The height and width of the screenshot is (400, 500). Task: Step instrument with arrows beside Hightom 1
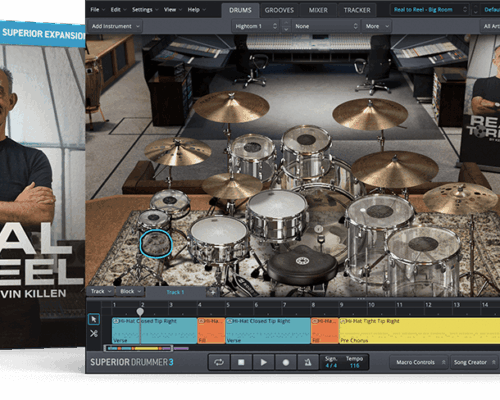click(x=286, y=26)
